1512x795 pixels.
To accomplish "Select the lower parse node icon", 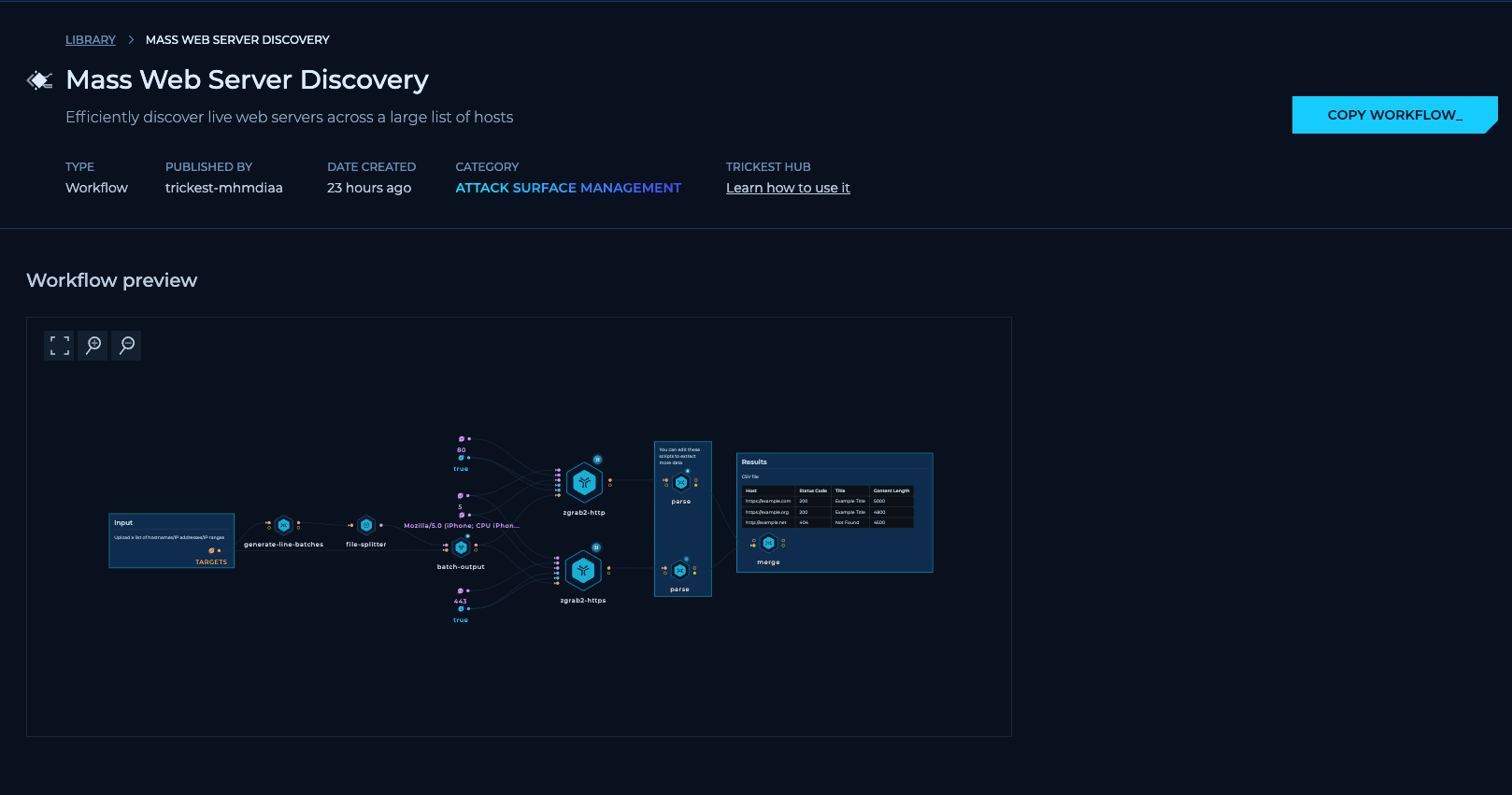I will [x=680, y=571].
